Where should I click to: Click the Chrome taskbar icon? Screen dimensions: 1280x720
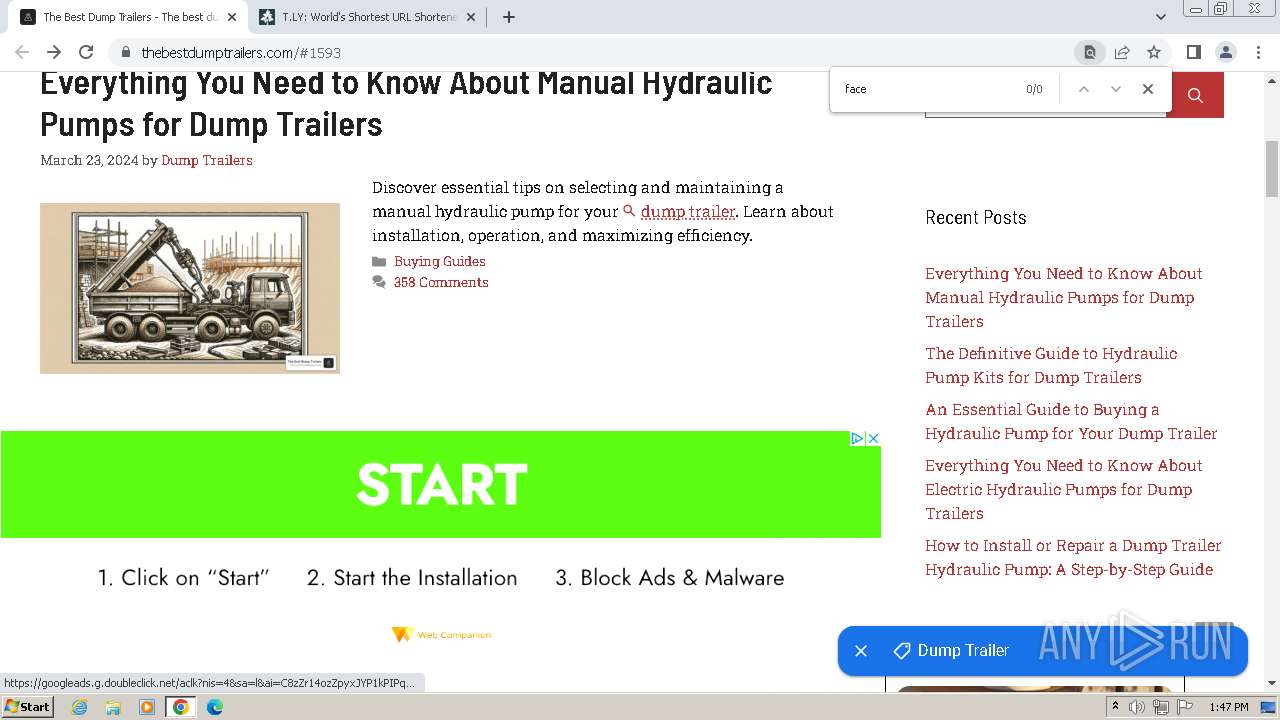[181, 707]
